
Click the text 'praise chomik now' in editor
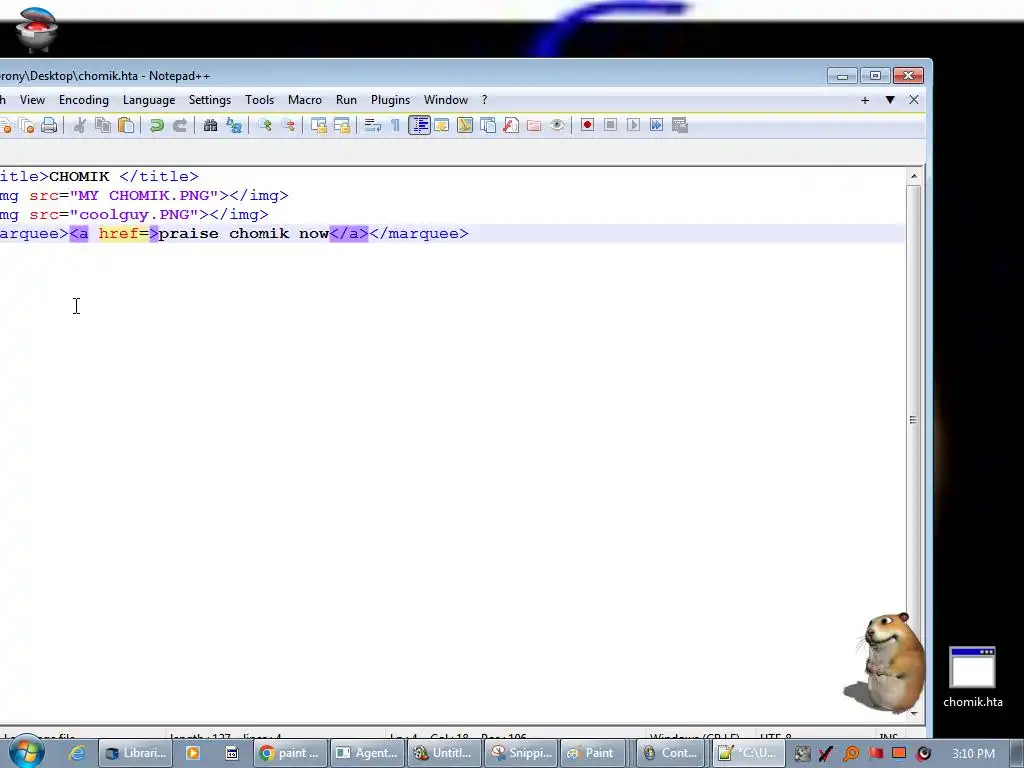click(244, 234)
